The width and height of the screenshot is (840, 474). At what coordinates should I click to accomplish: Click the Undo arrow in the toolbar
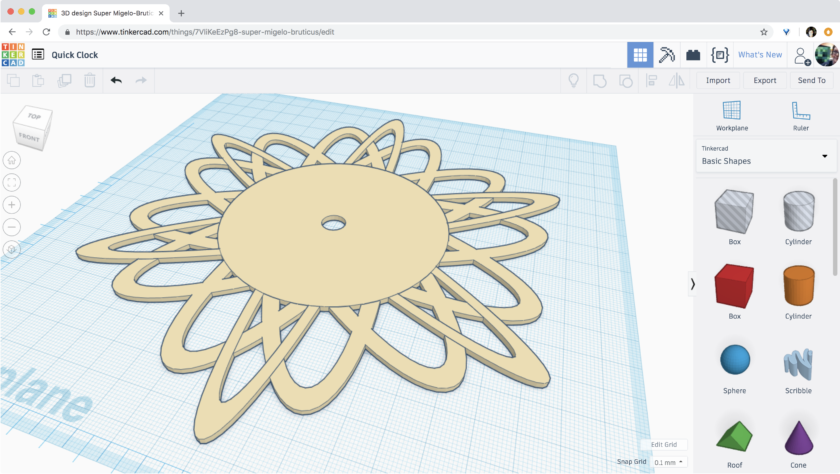coord(116,80)
